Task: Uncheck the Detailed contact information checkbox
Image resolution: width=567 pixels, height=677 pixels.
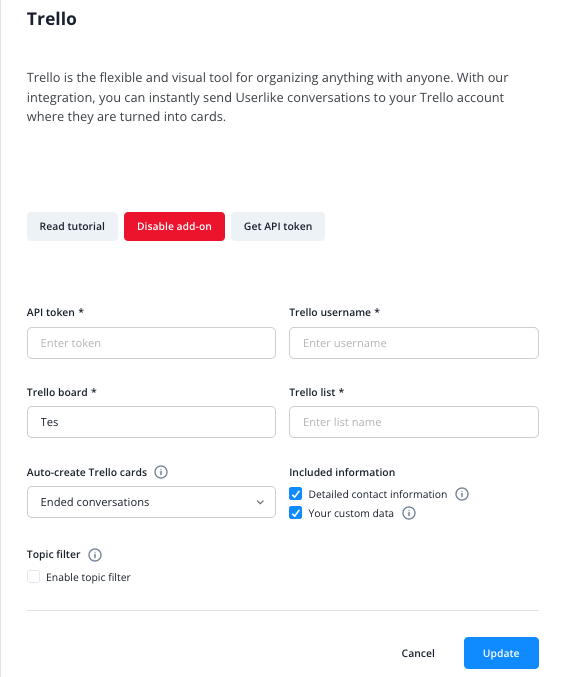Action: [295, 494]
